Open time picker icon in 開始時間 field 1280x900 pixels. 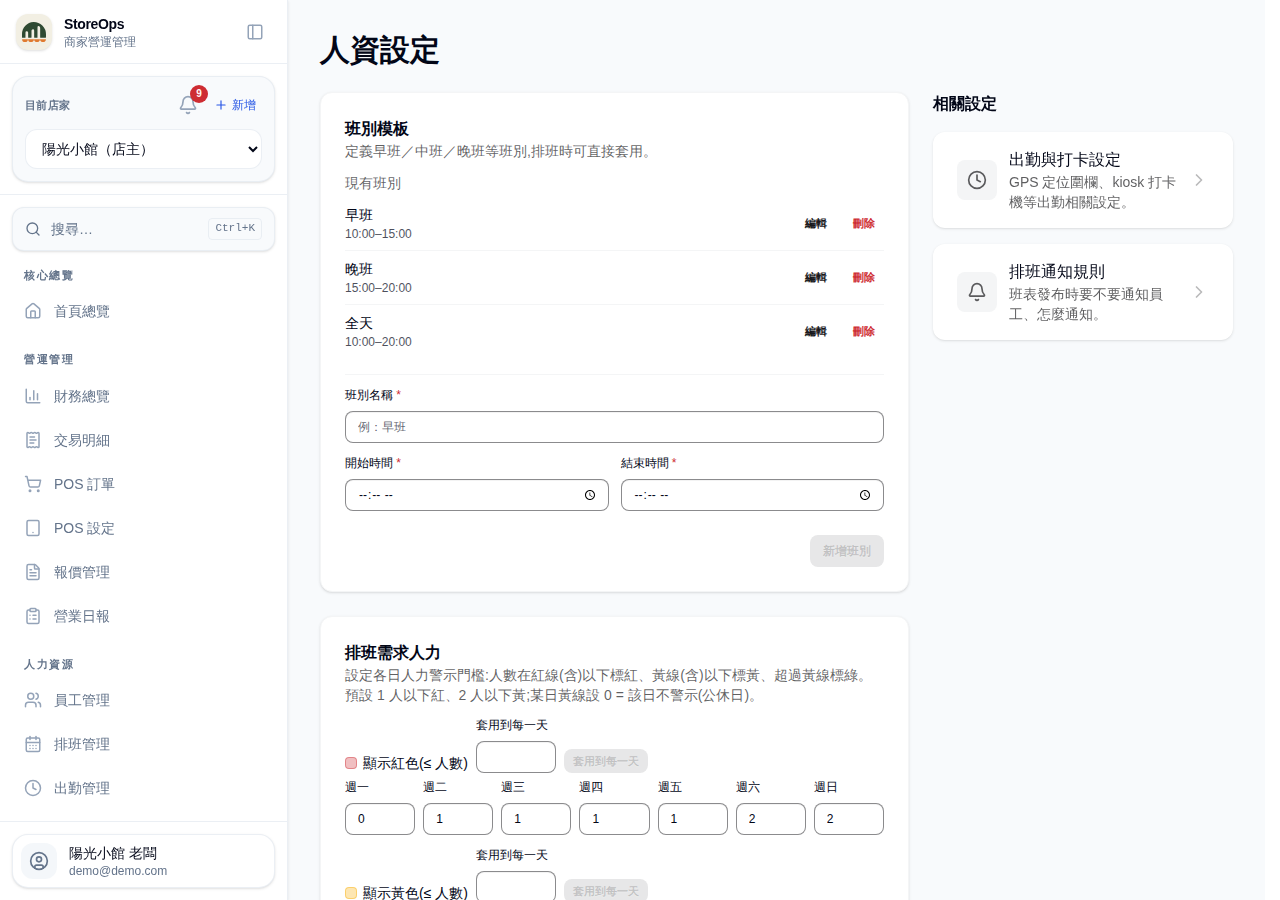[x=590, y=495]
